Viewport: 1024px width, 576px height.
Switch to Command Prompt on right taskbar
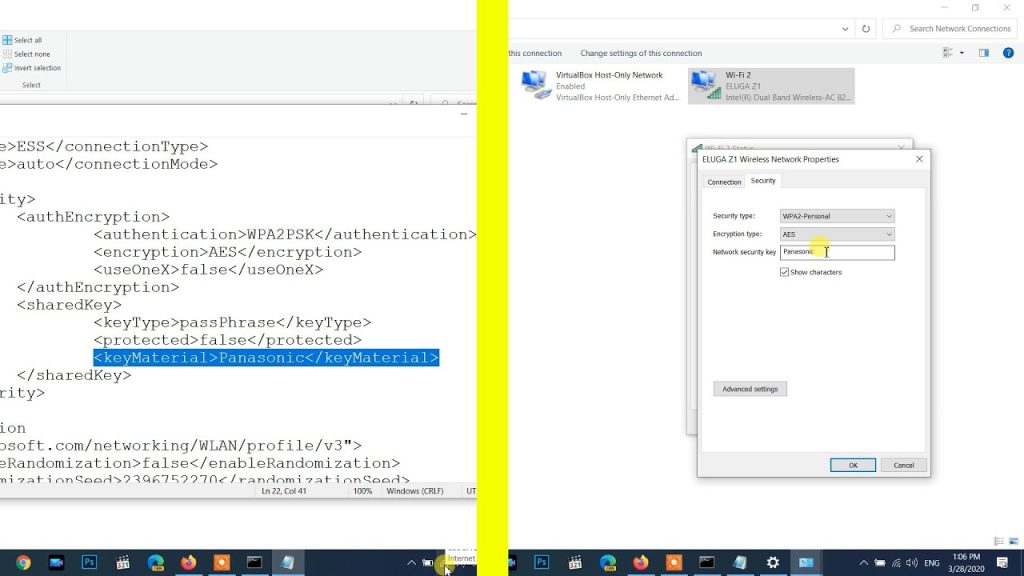tap(707, 562)
